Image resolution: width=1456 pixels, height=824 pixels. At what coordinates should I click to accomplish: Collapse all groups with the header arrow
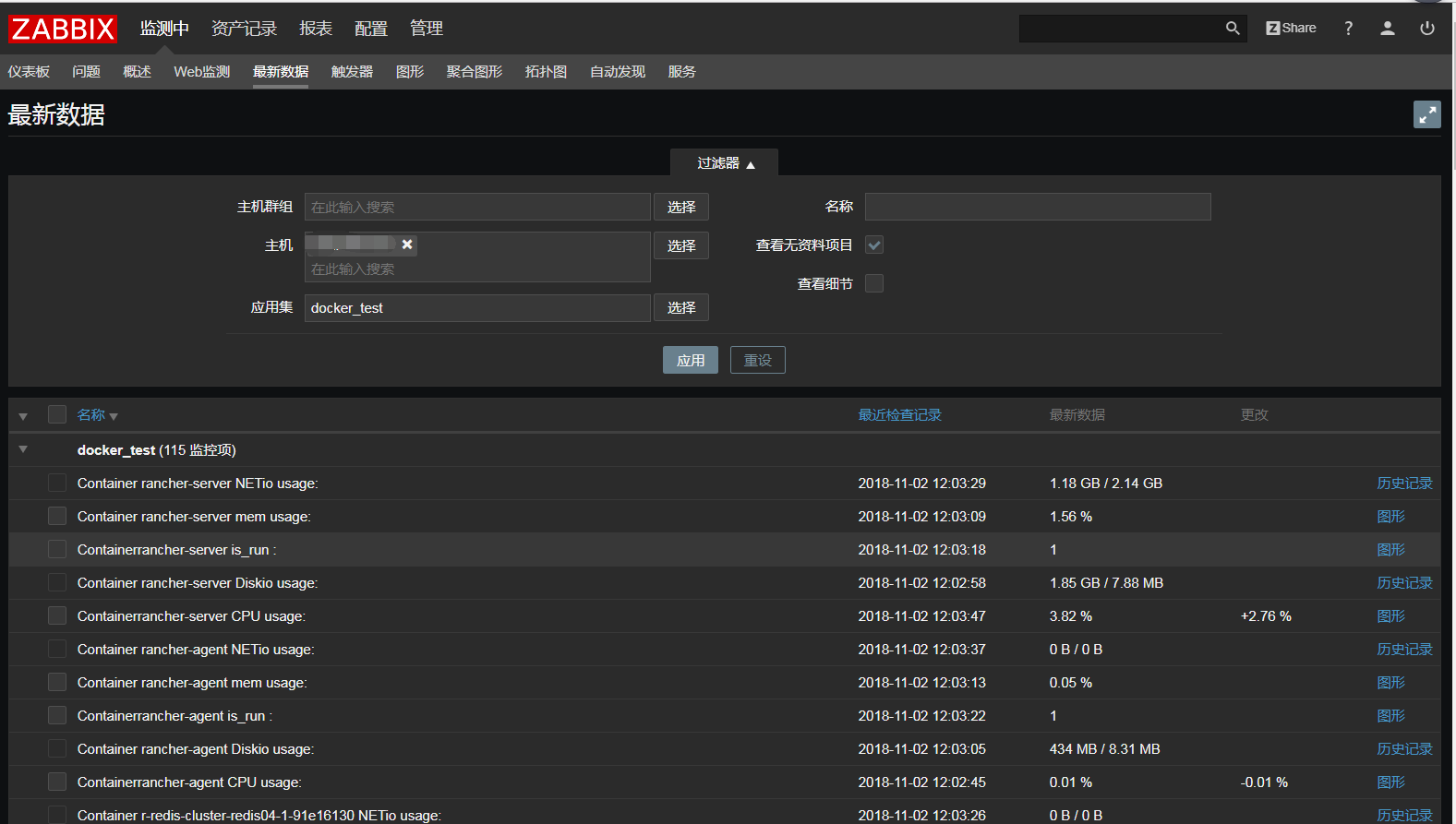tap(23, 416)
